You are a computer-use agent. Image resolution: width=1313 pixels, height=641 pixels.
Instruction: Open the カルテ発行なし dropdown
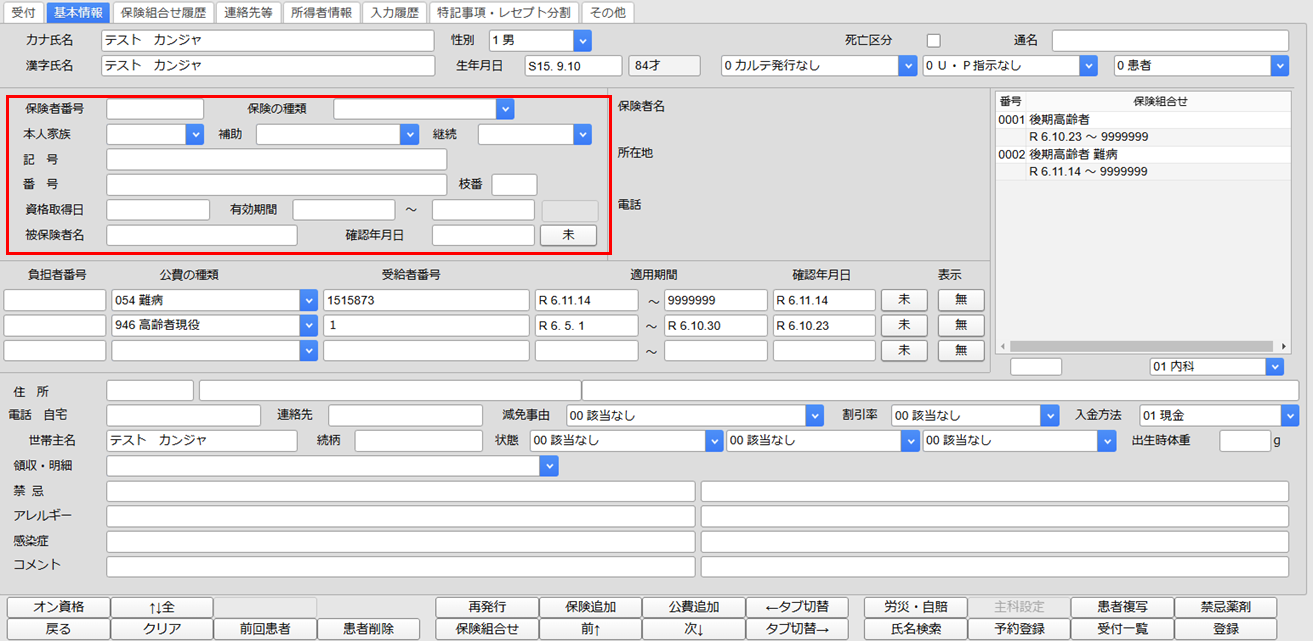point(907,66)
